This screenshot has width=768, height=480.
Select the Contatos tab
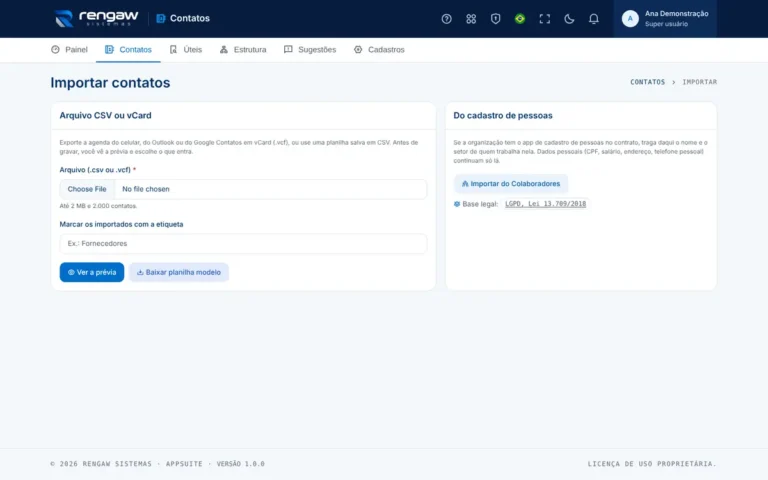(128, 49)
